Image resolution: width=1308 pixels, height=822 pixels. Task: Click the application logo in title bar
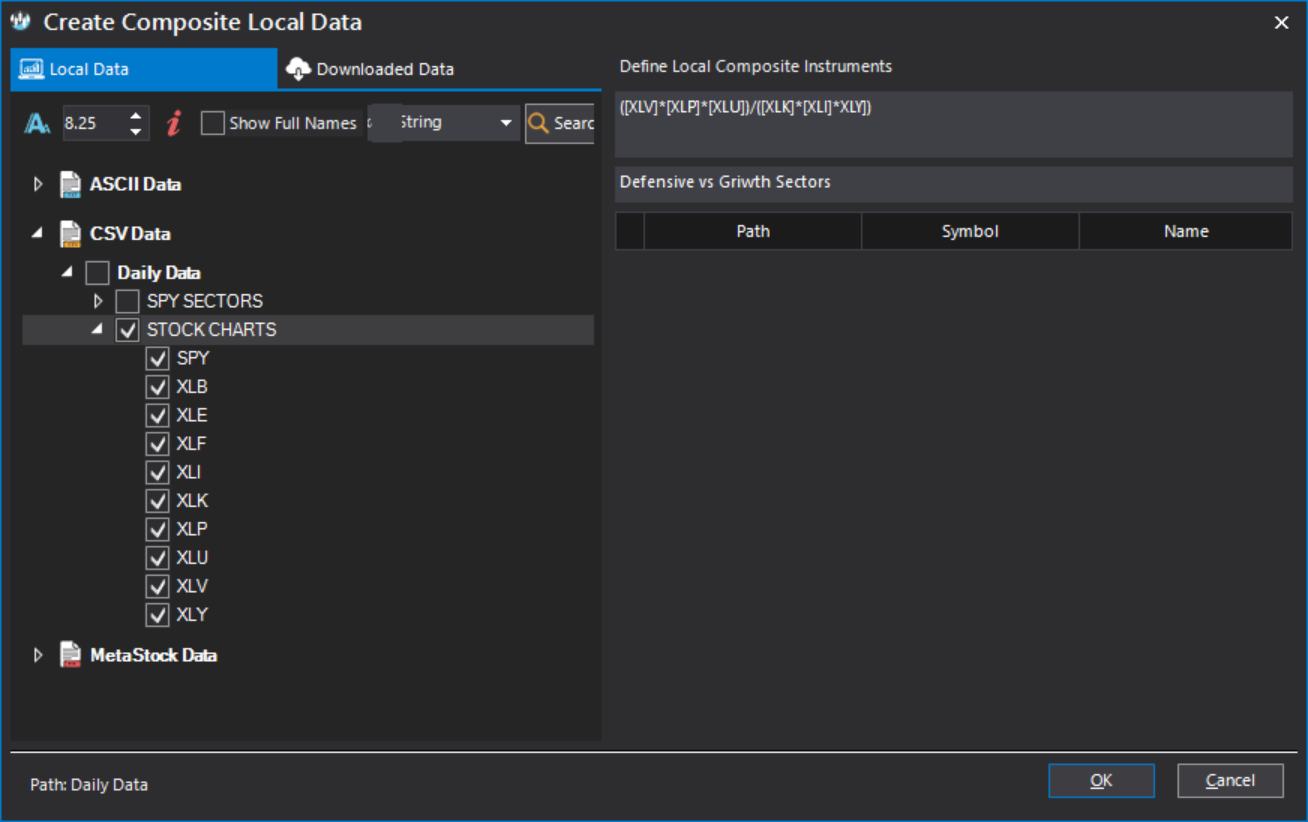click(x=21, y=21)
